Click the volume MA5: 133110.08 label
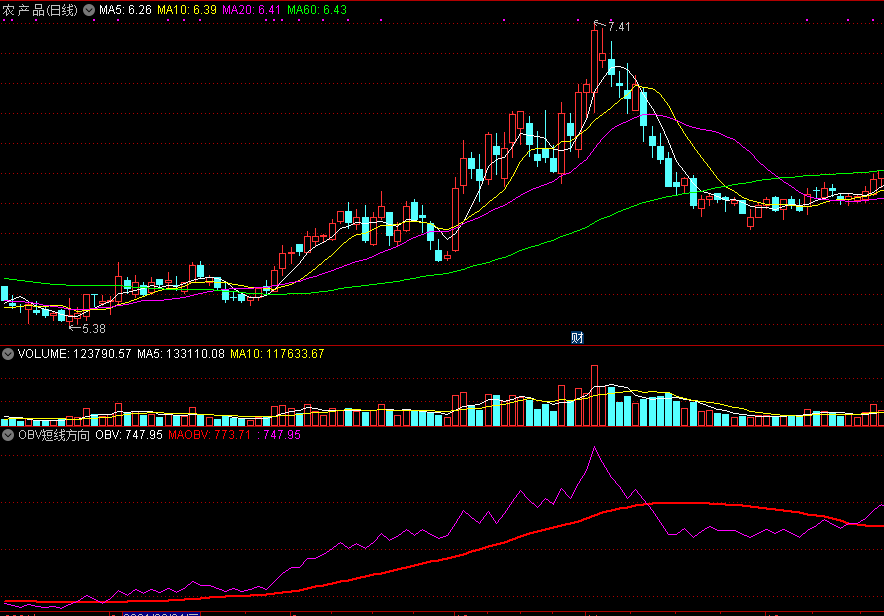884x616 pixels. click(x=181, y=354)
